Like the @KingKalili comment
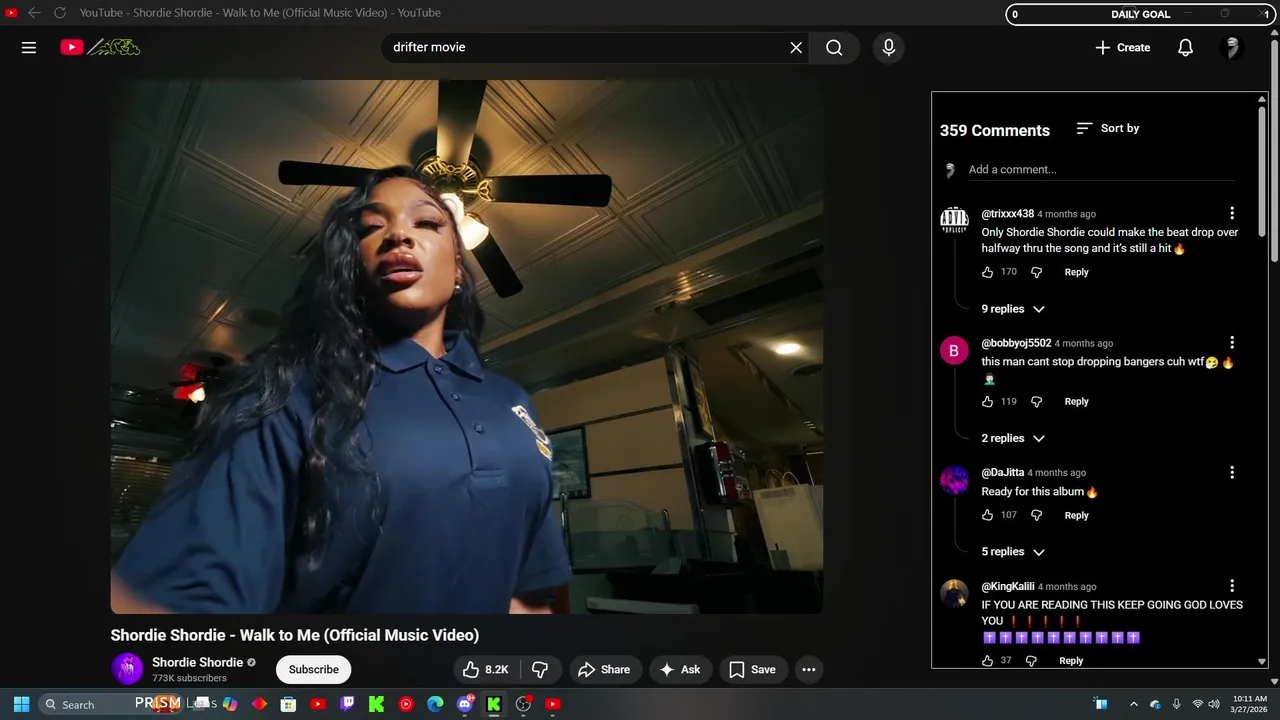This screenshot has width=1280, height=720. pos(988,660)
